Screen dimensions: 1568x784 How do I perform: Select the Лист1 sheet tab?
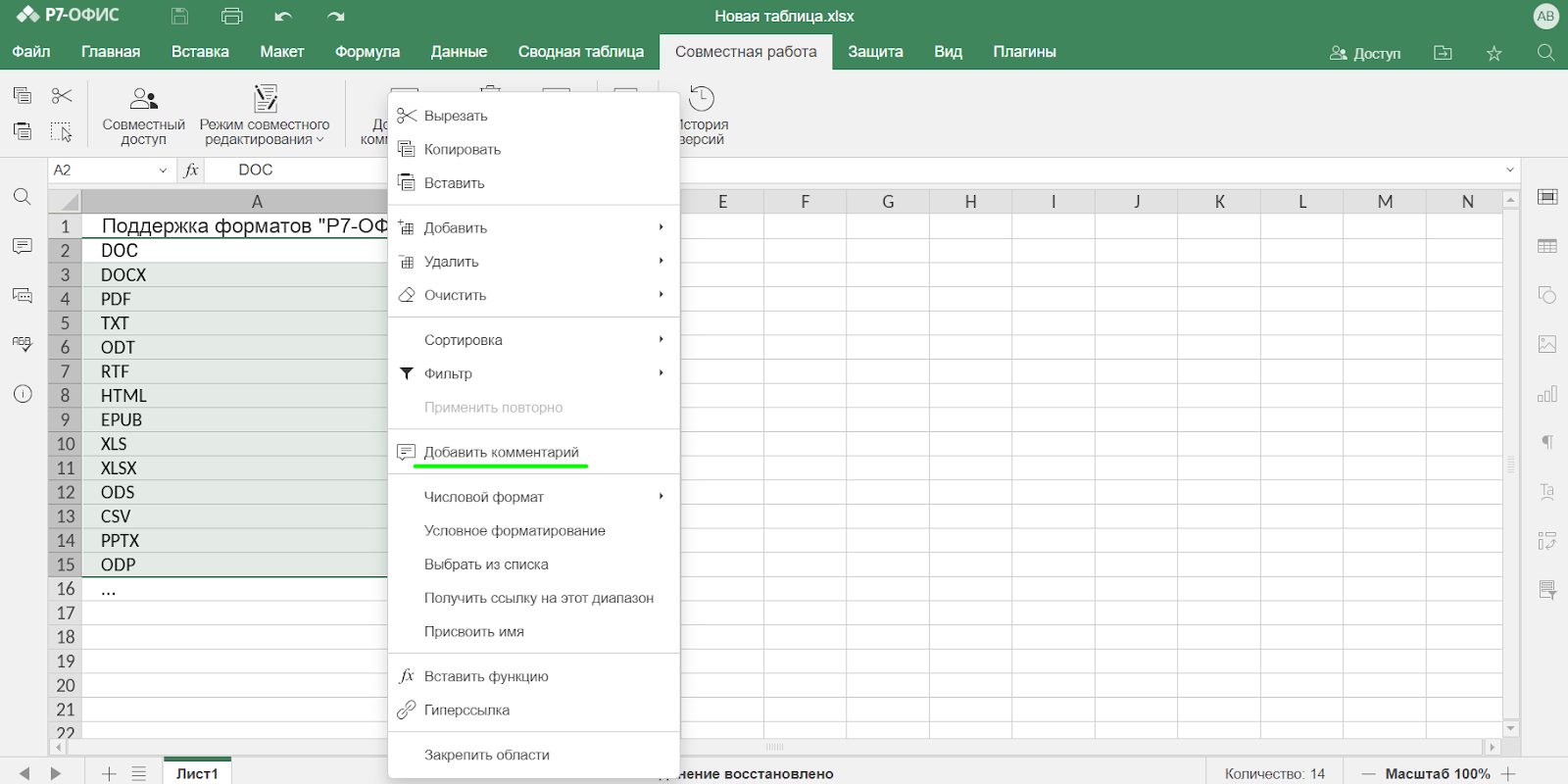[197, 772]
